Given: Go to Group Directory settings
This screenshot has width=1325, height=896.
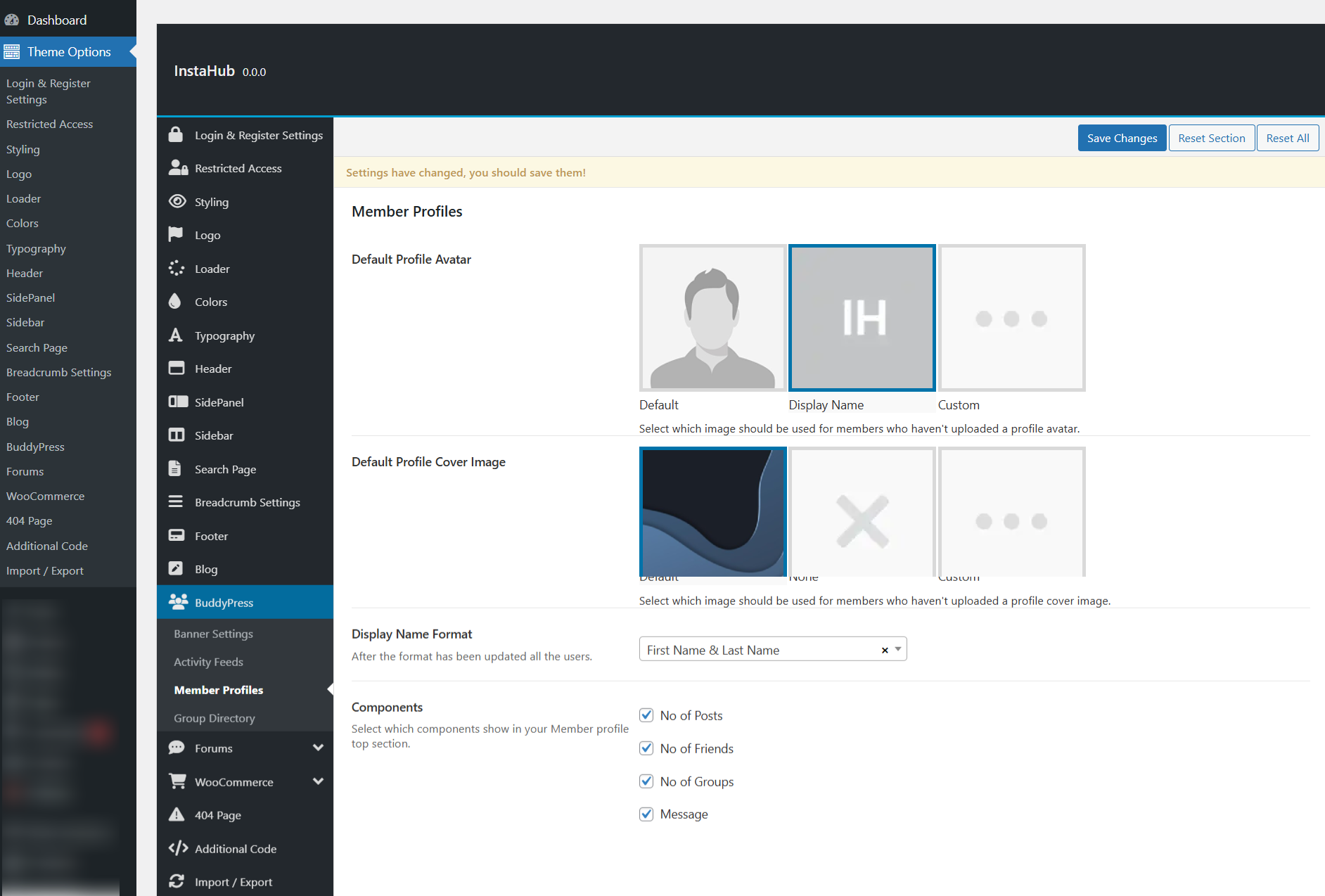Looking at the screenshot, I should (214, 718).
